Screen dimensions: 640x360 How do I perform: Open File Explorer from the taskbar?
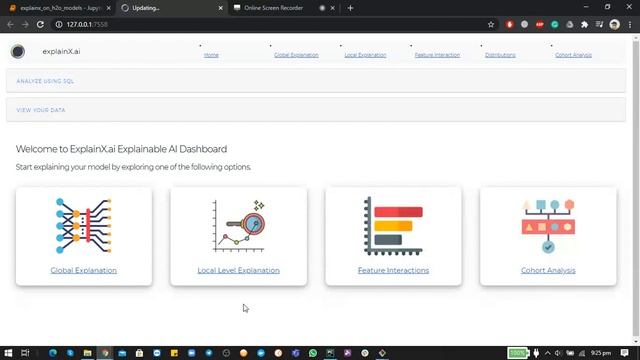[87, 353]
